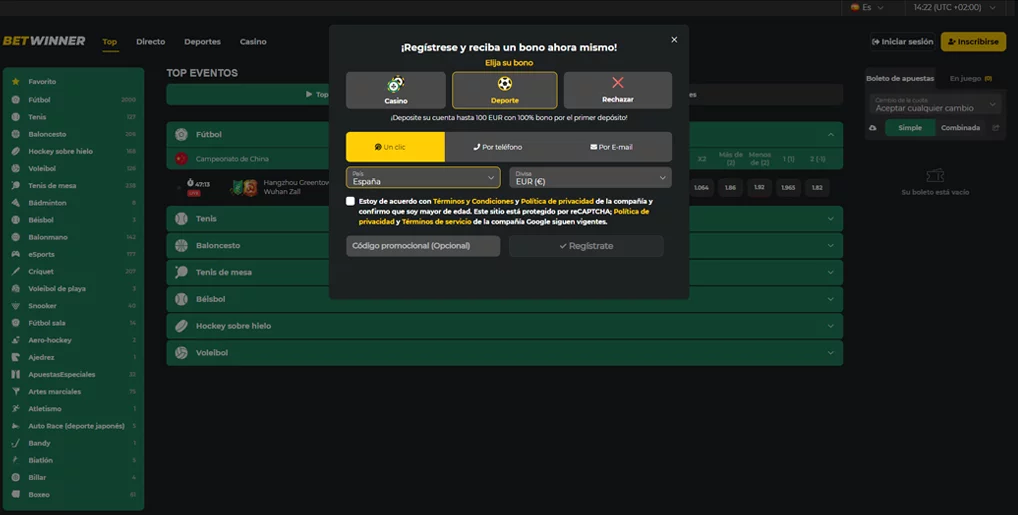Click the Inscribirse button
The height and width of the screenshot is (515, 1018).
973,42
